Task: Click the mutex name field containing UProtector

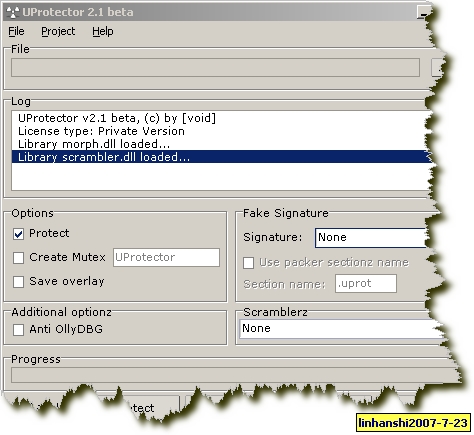Action: 166,257
